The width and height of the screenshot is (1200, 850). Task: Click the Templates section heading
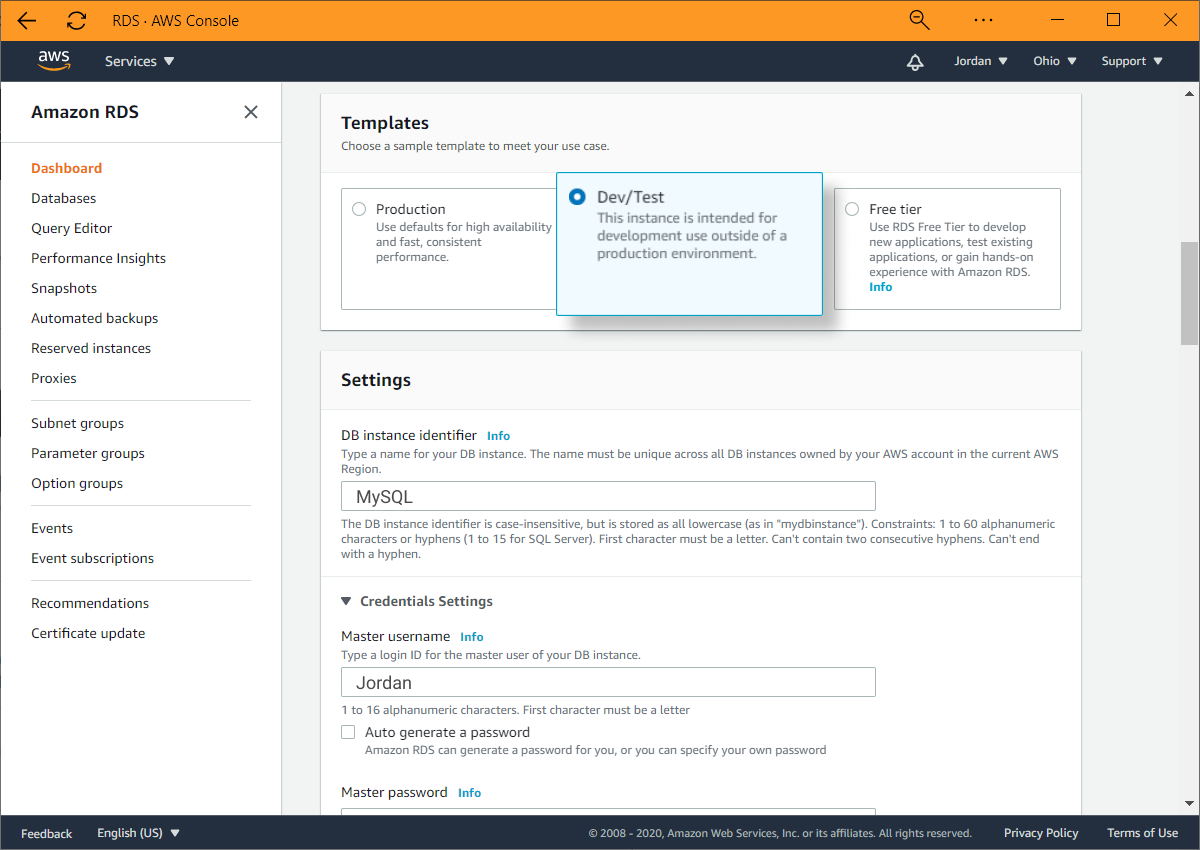click(x=385, y=123)
